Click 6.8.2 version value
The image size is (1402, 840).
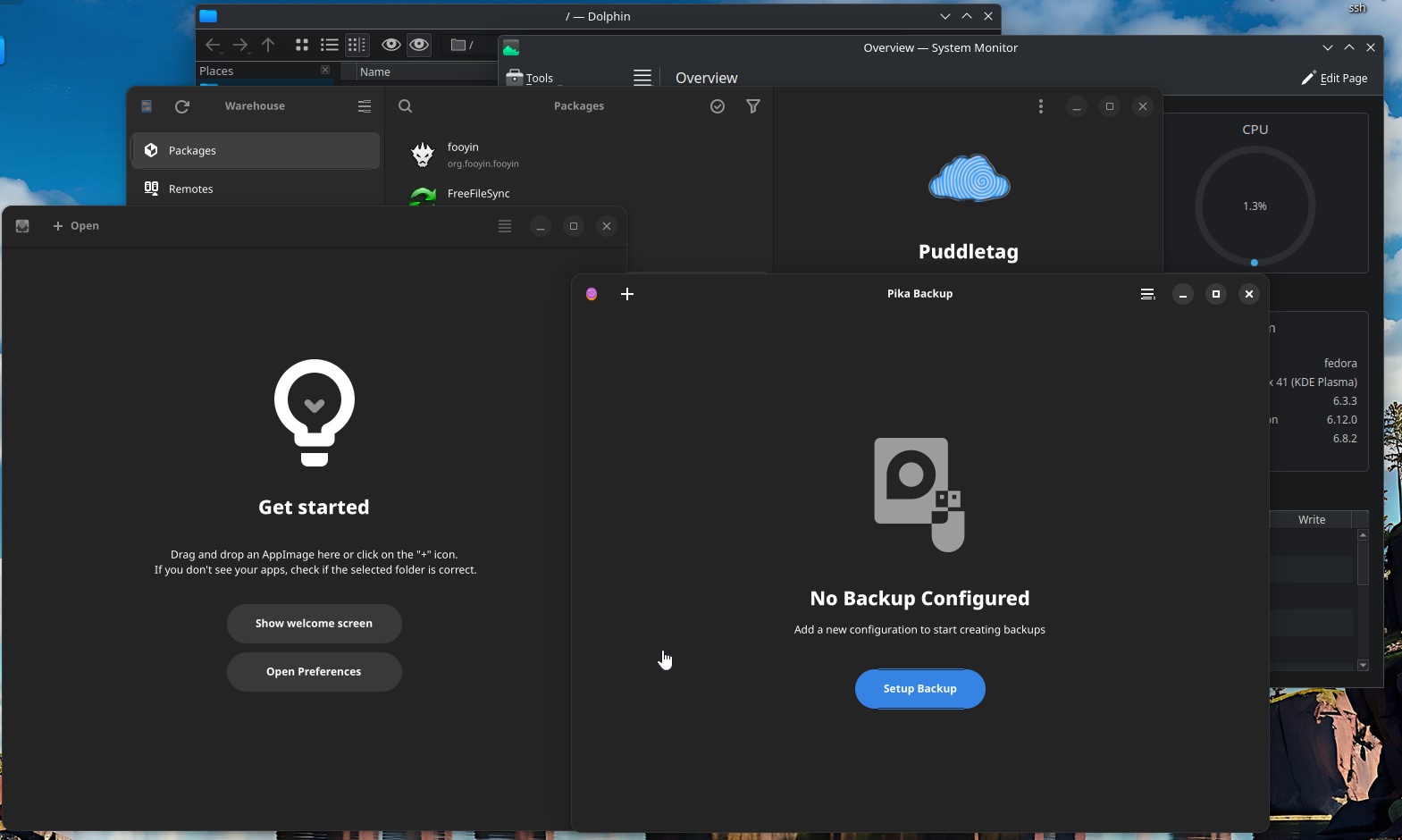tap(1345, 438)
